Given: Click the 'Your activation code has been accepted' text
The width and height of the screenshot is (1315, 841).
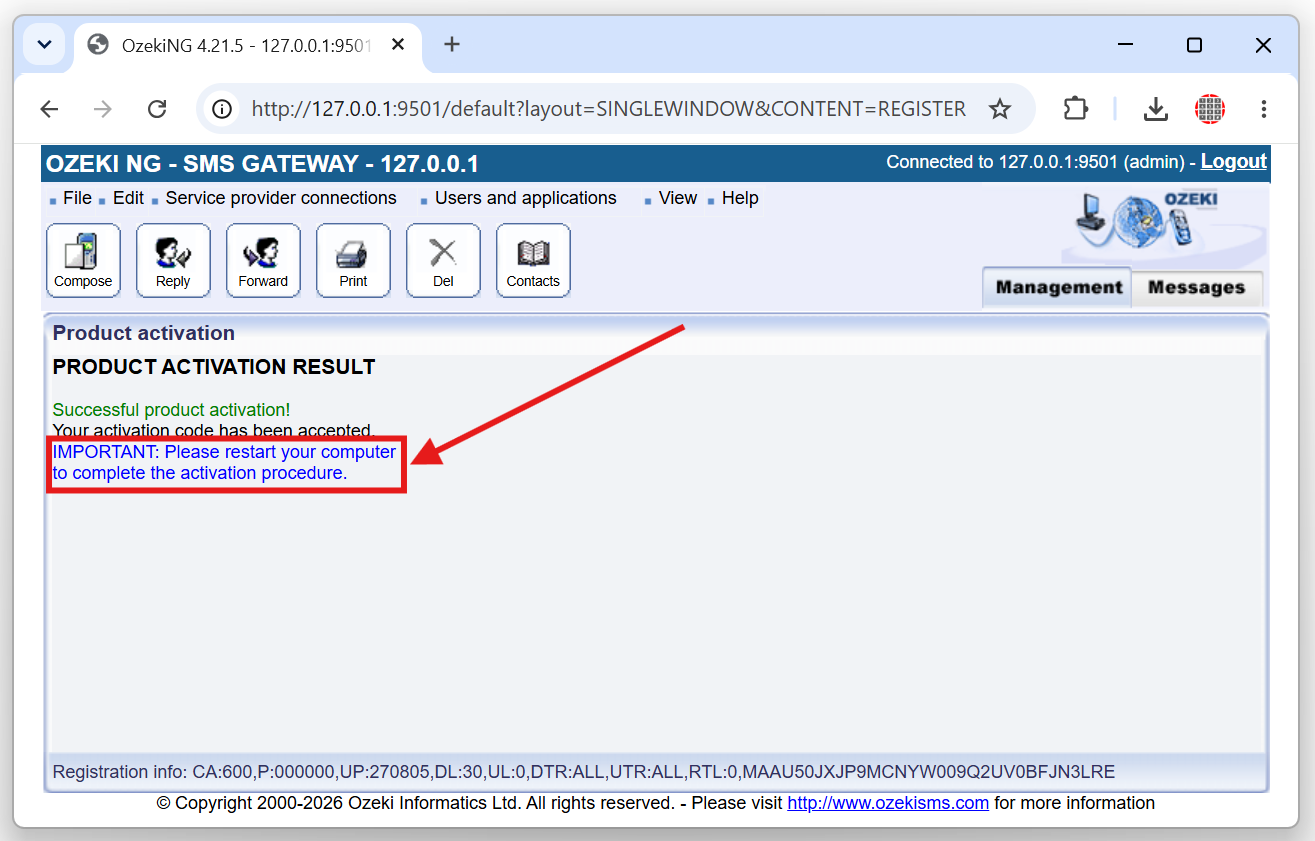Looking at the screenshot, I should coord(213,431).
